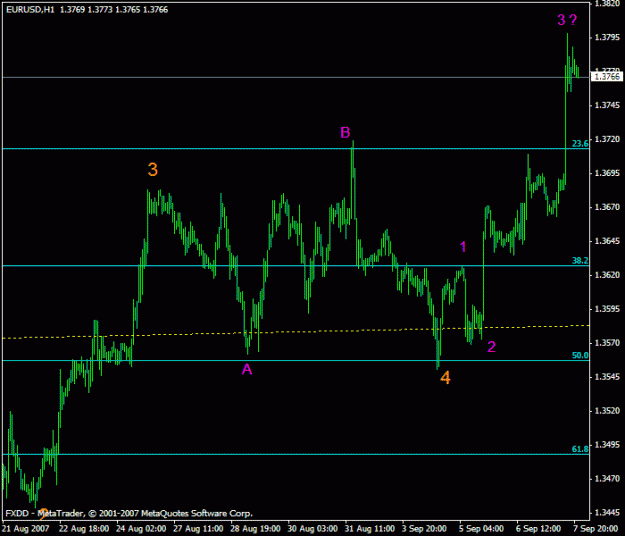The width and height of the screenshot is (625, 536).
Task: Click the 1.3695 price axis label
Action: [x=607, y=173]
